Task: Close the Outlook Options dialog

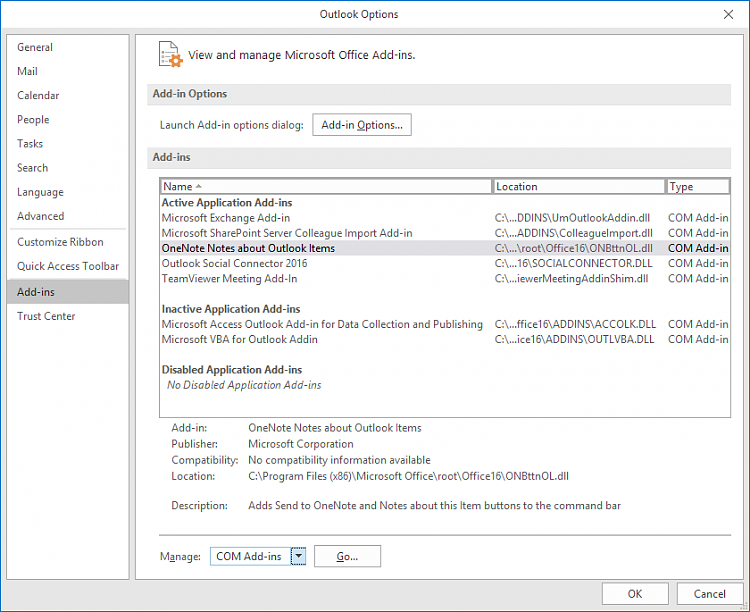Action: 726,14
